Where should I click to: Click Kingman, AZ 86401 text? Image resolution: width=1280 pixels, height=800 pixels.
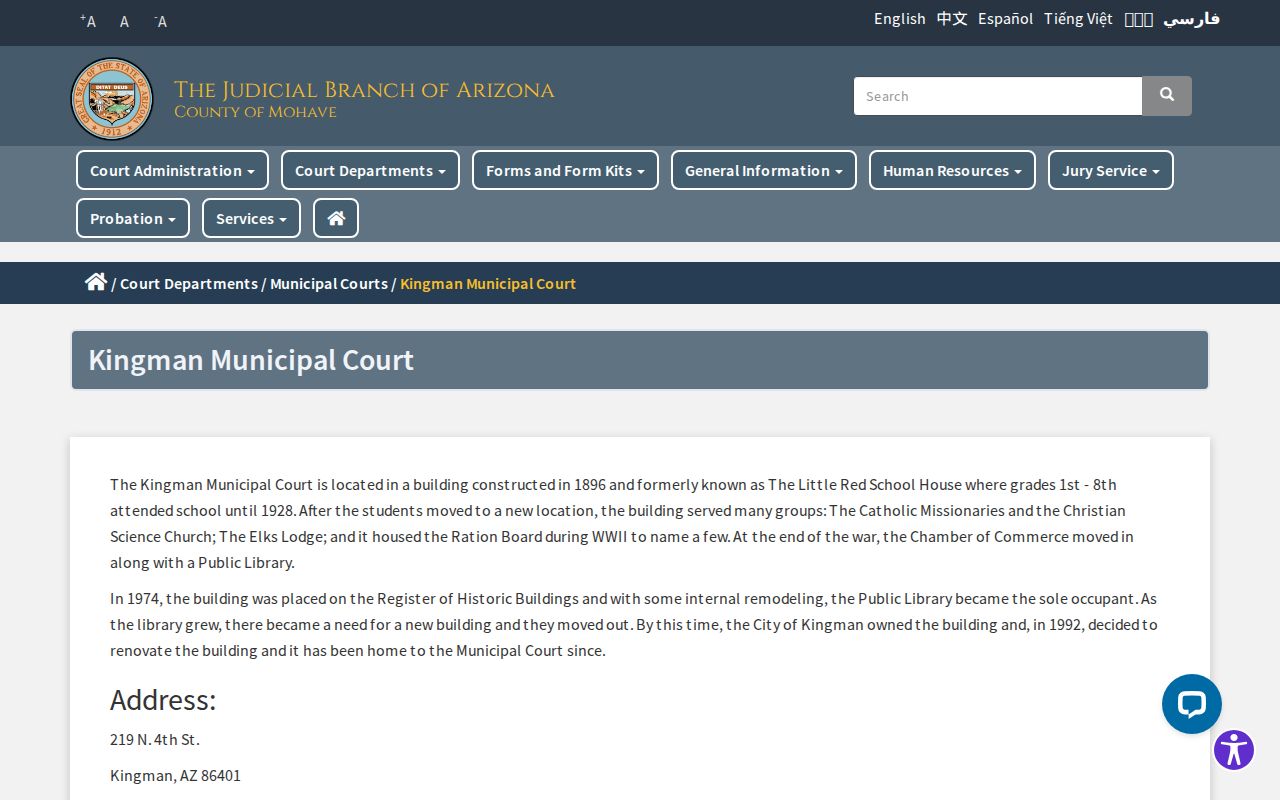pos(175,776)
